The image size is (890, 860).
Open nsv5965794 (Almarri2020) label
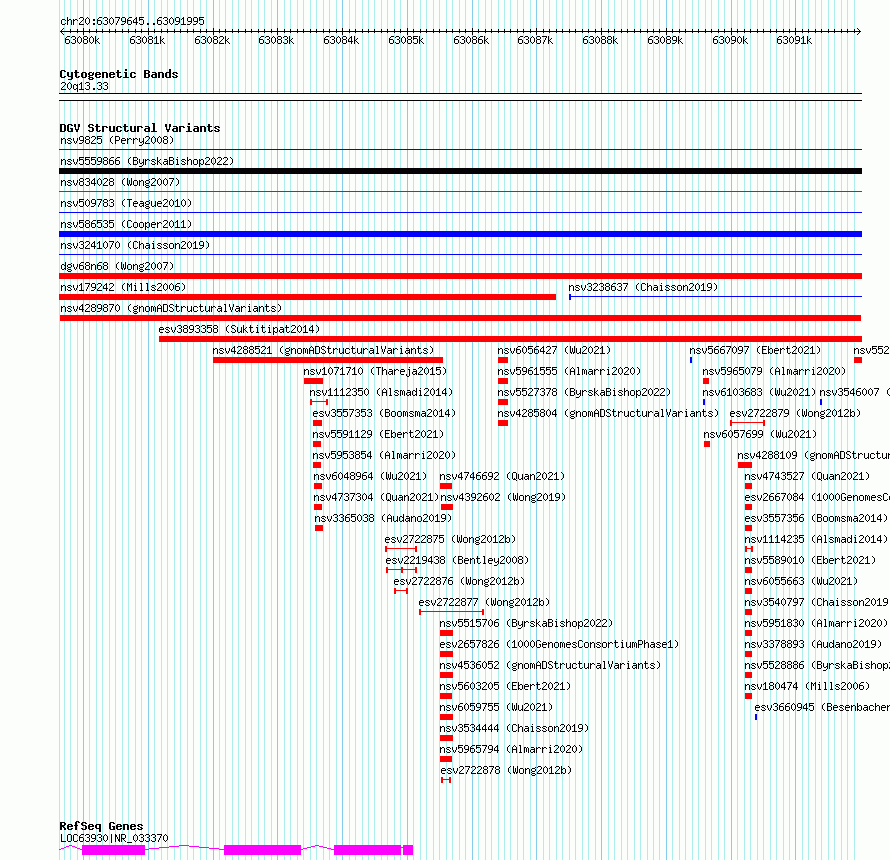pyautogui.click(x=511, y=749)
